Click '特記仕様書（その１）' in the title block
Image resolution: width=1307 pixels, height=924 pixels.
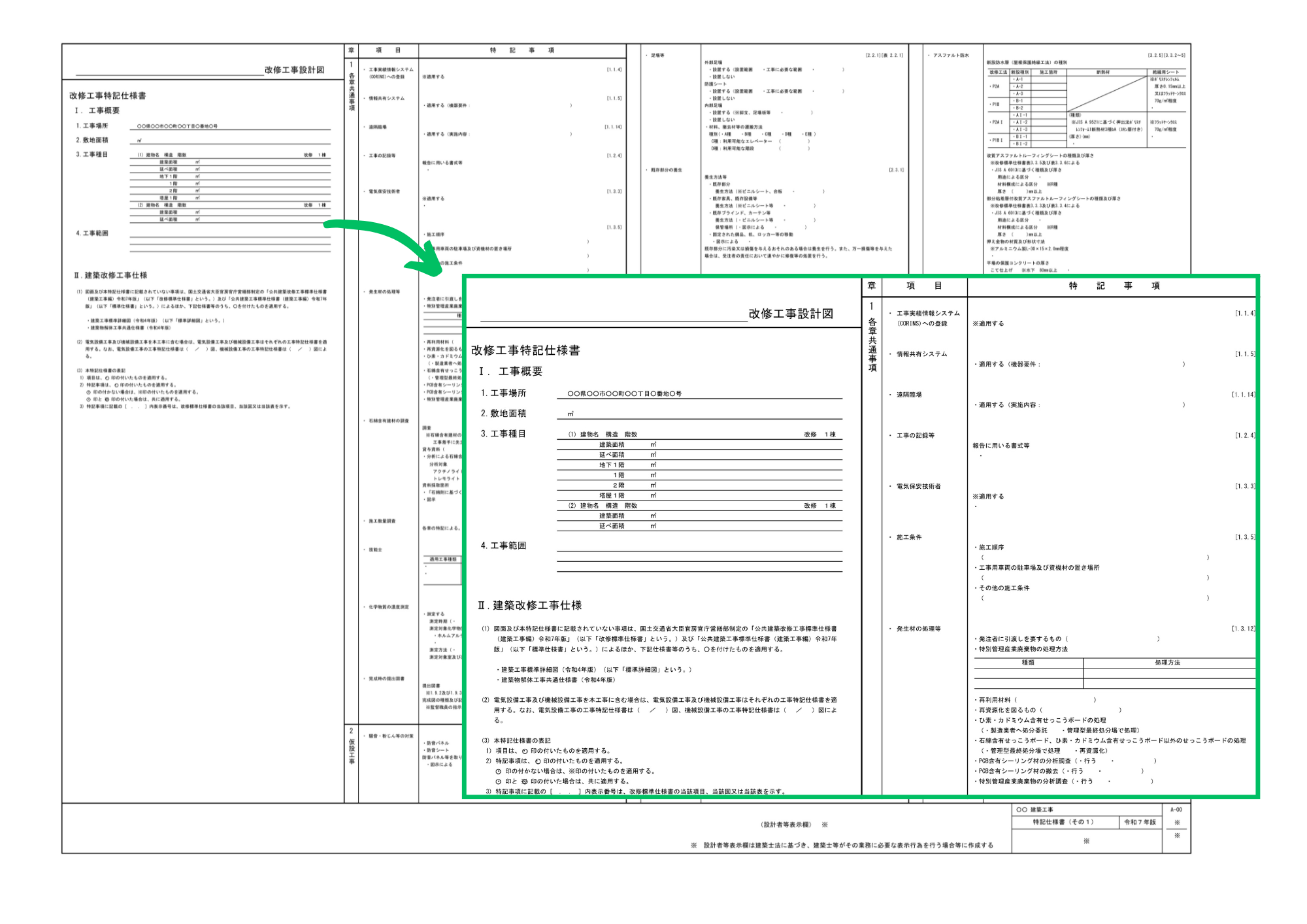(x=1063, y=821)
